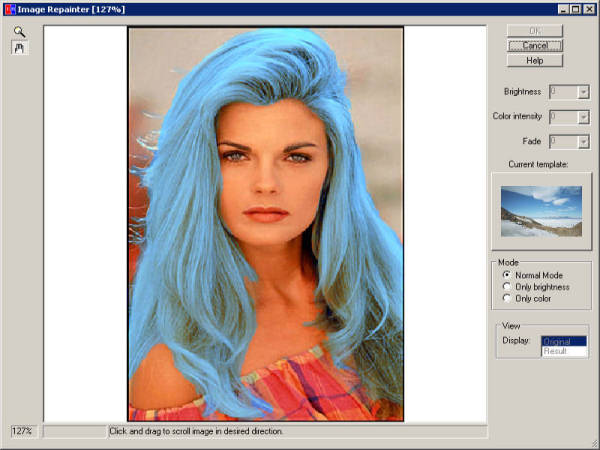Minimize the Image Repainter window
The image size is (600, 450).
[563, 9]
